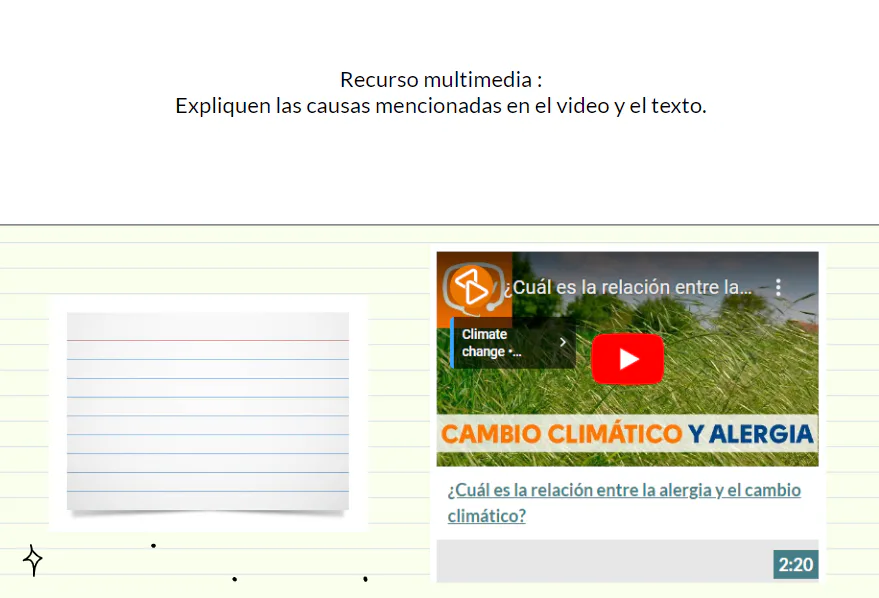879x598 pixels.
Task: Click the 'CAMBIO CLIMÁTICO' orange banner text
Action: click(561, 435)
